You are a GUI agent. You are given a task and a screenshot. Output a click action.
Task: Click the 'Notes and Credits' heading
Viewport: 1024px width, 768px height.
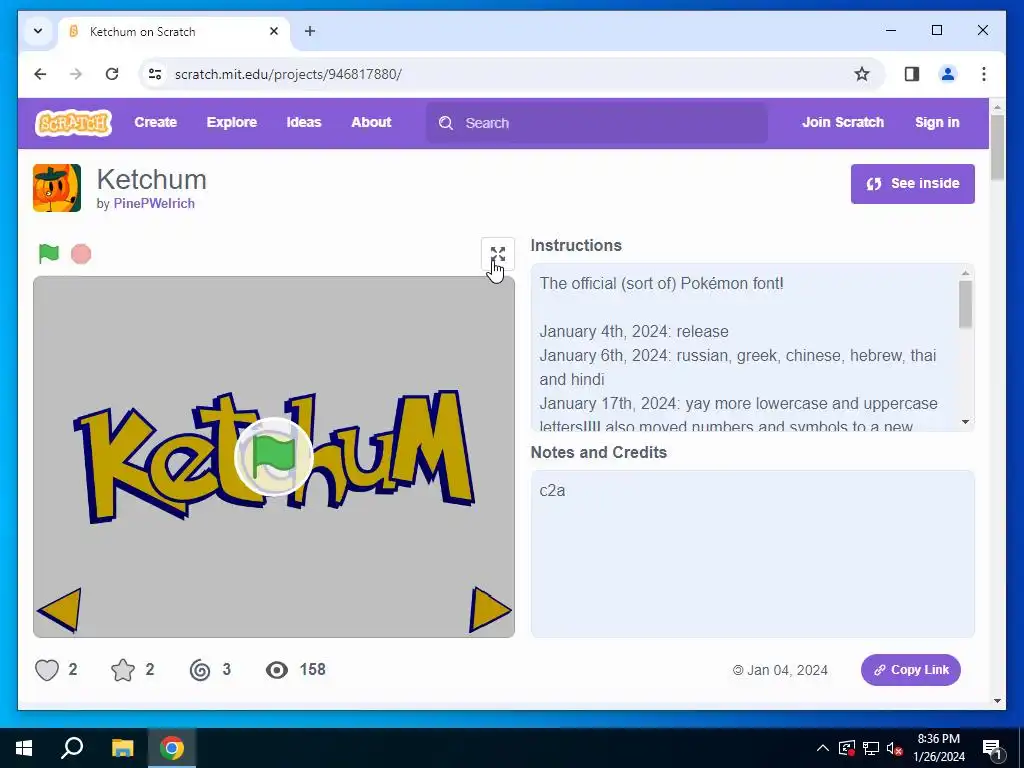[599, 453]
